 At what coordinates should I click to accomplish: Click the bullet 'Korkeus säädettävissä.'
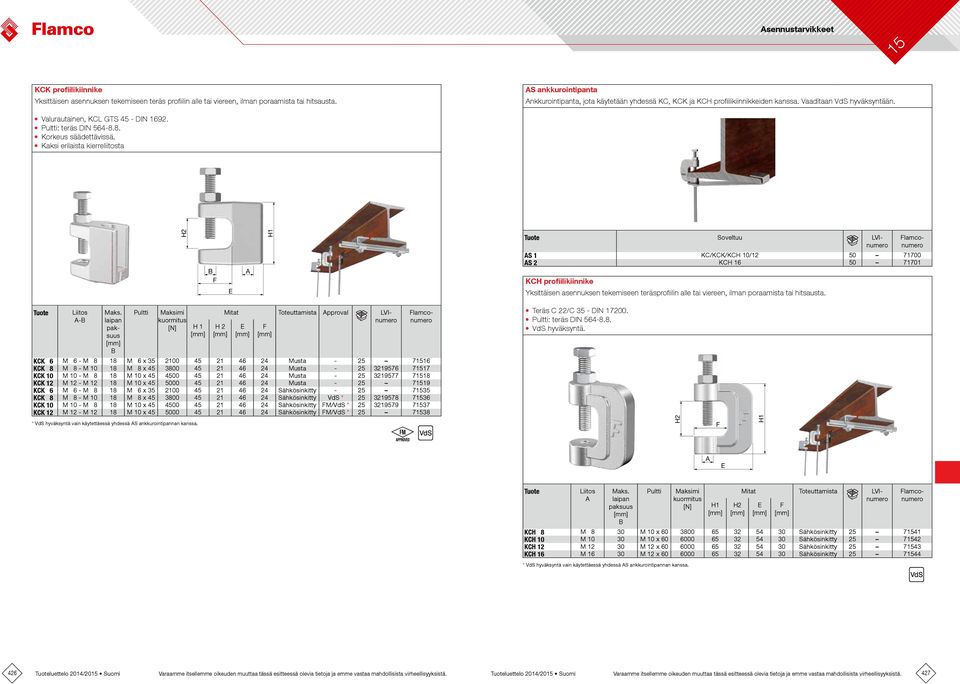pyautogui.click(x=78, y=137)
